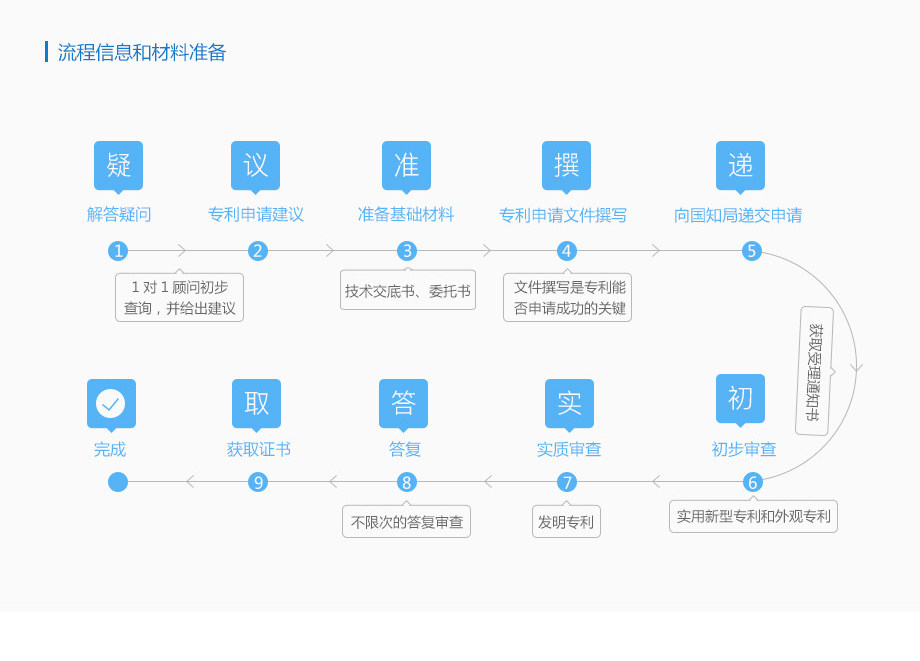Click the 取 step icon
Screen dimensions: 920x661
coord(256,404)
